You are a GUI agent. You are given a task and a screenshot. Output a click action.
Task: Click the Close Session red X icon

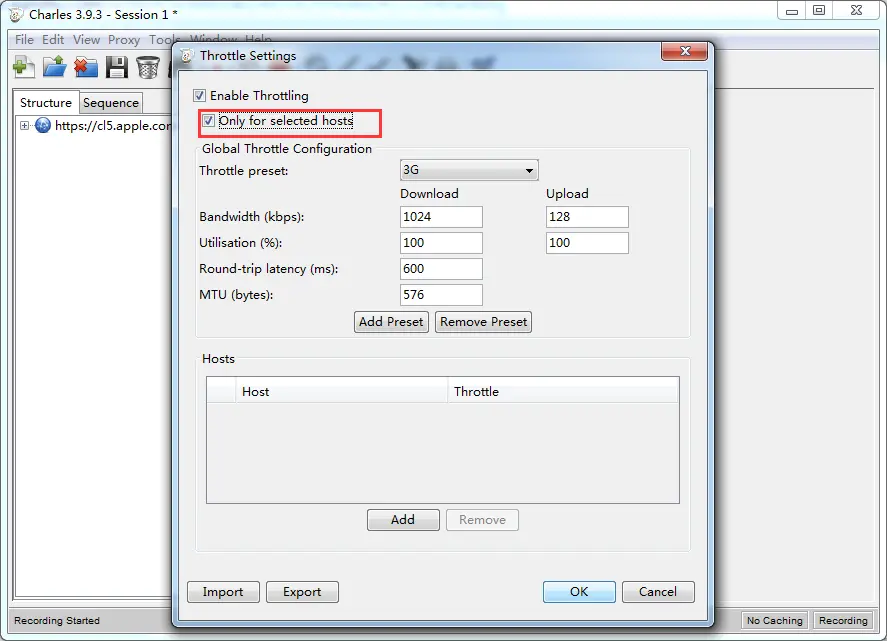(x=86, y=67)
